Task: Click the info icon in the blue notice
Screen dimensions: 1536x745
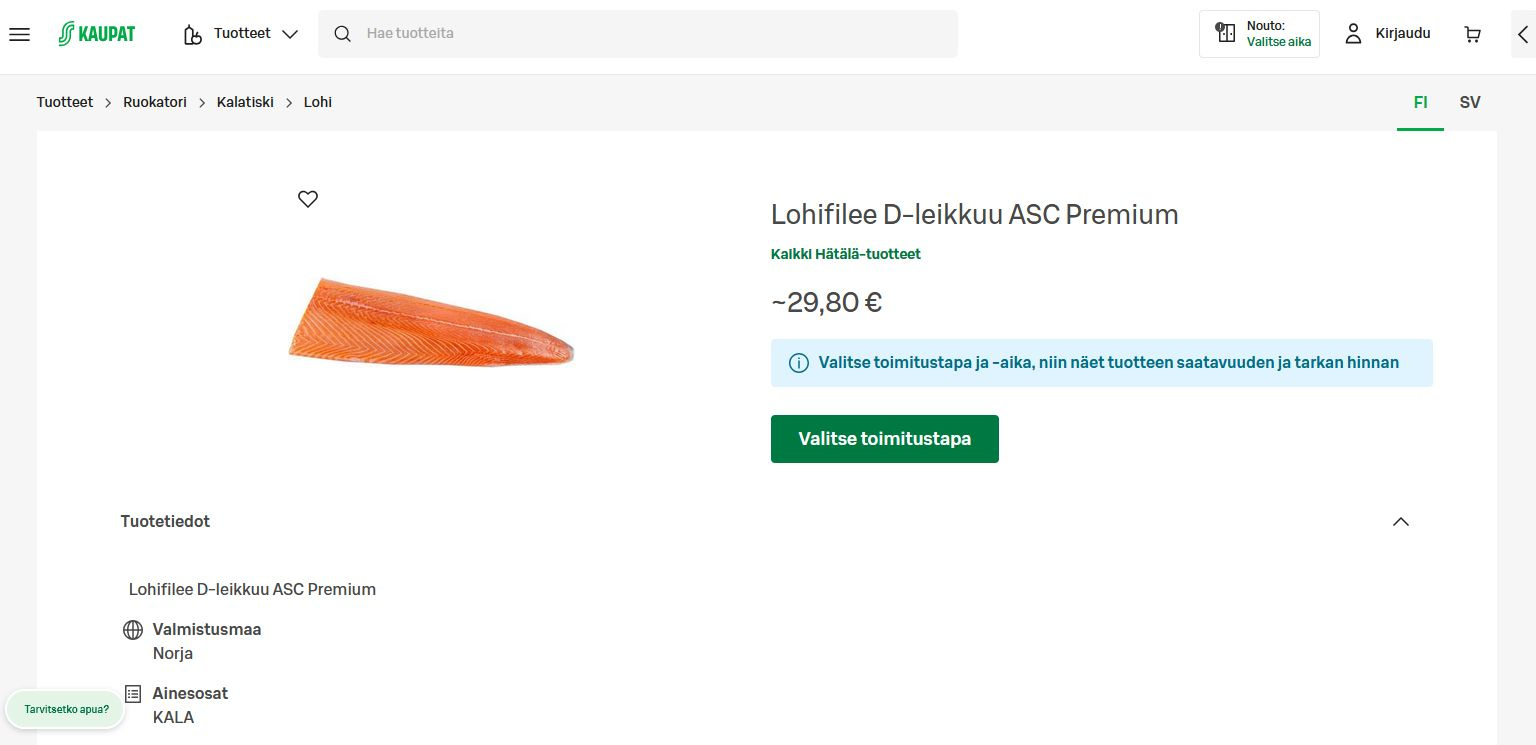Action: click(799, 363)
